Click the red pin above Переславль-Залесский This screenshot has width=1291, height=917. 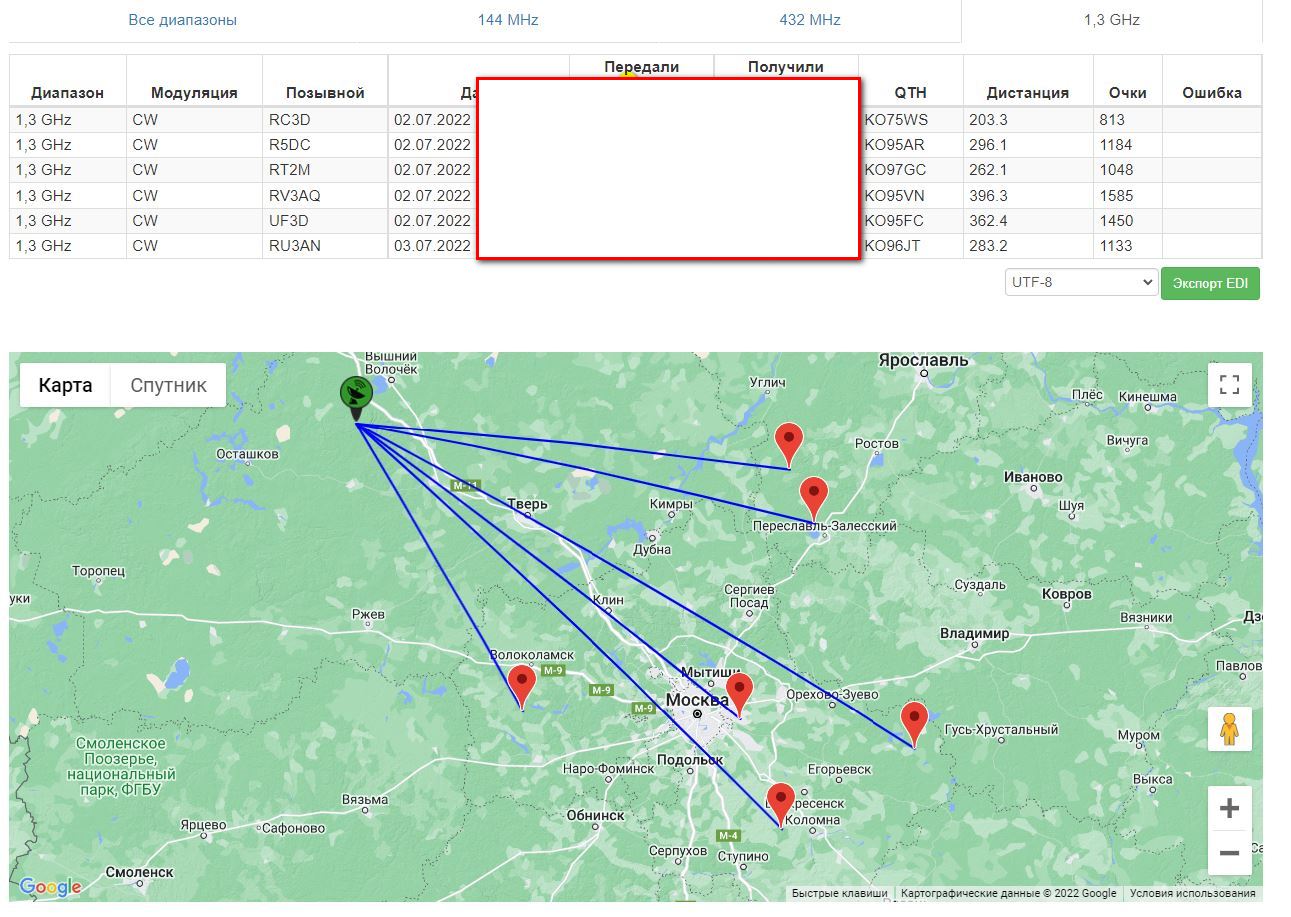coord(814,495)
